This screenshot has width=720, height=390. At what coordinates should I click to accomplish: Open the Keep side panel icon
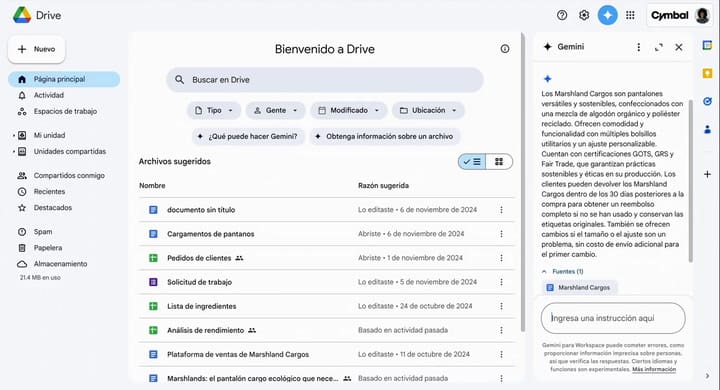(707, 73)
